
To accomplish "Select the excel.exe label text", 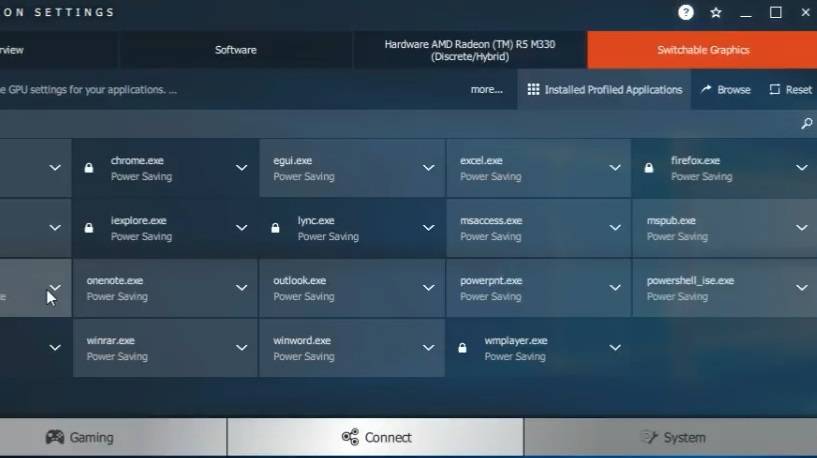I will [481, 160].
